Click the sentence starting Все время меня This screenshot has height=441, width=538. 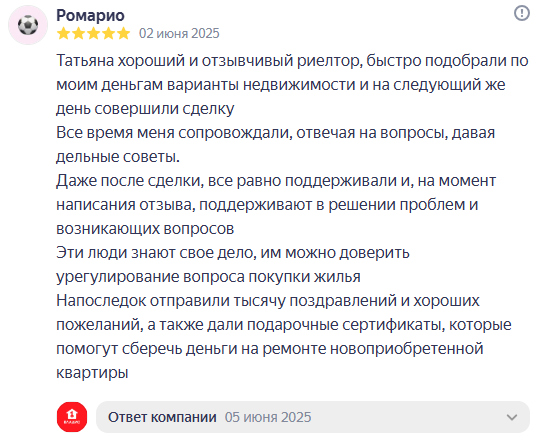(276, 144)
